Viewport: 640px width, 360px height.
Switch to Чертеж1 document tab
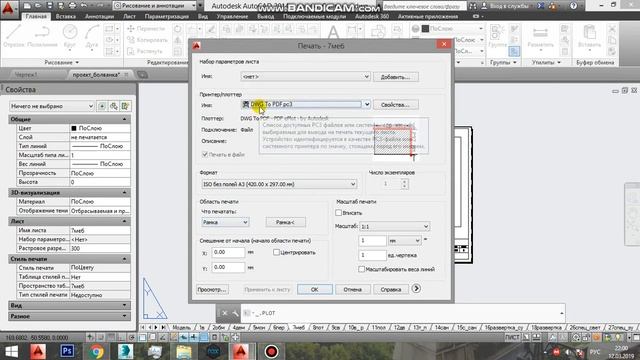(x=26, y=75)
